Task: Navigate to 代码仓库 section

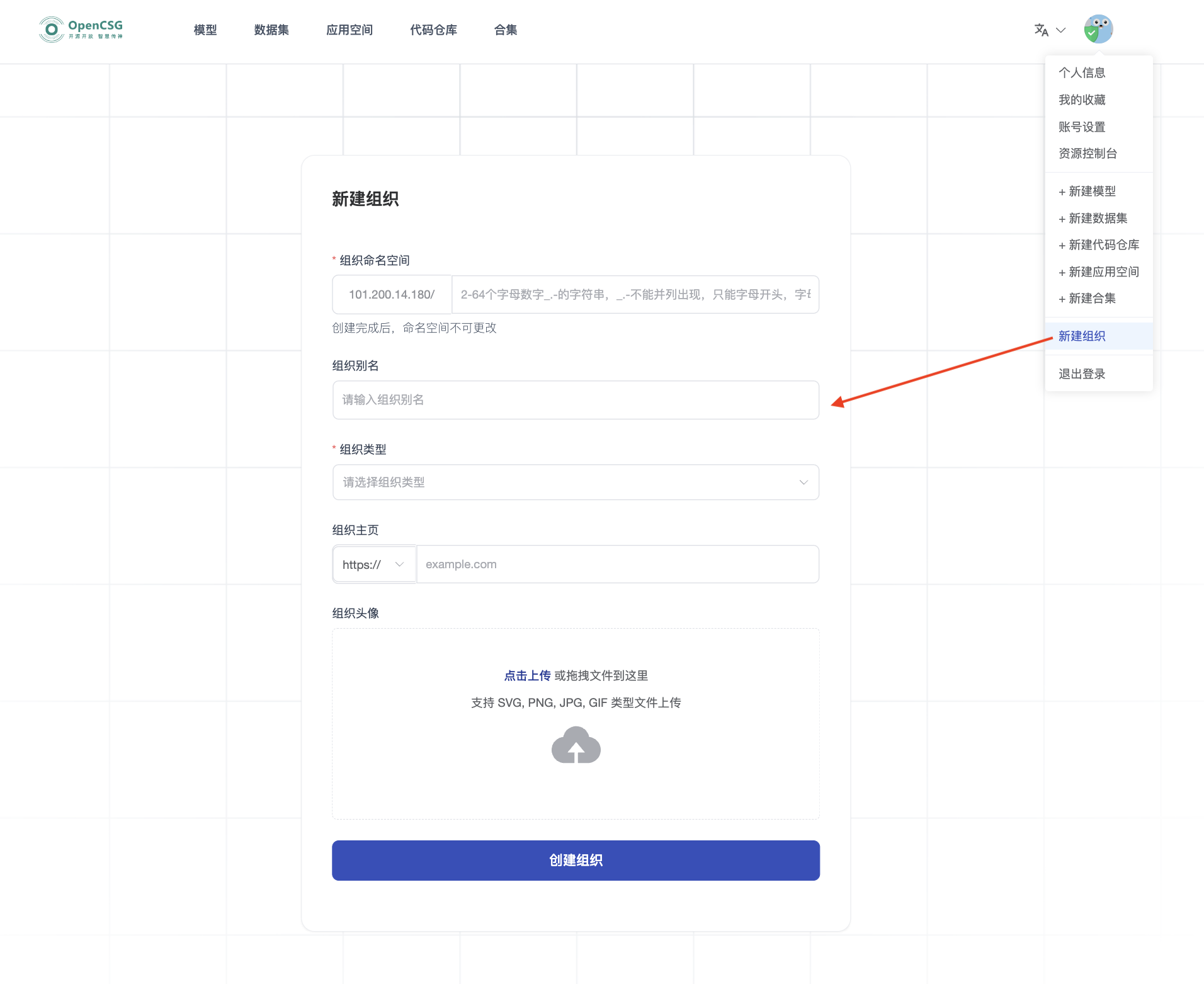Action: tap(433, 30)
